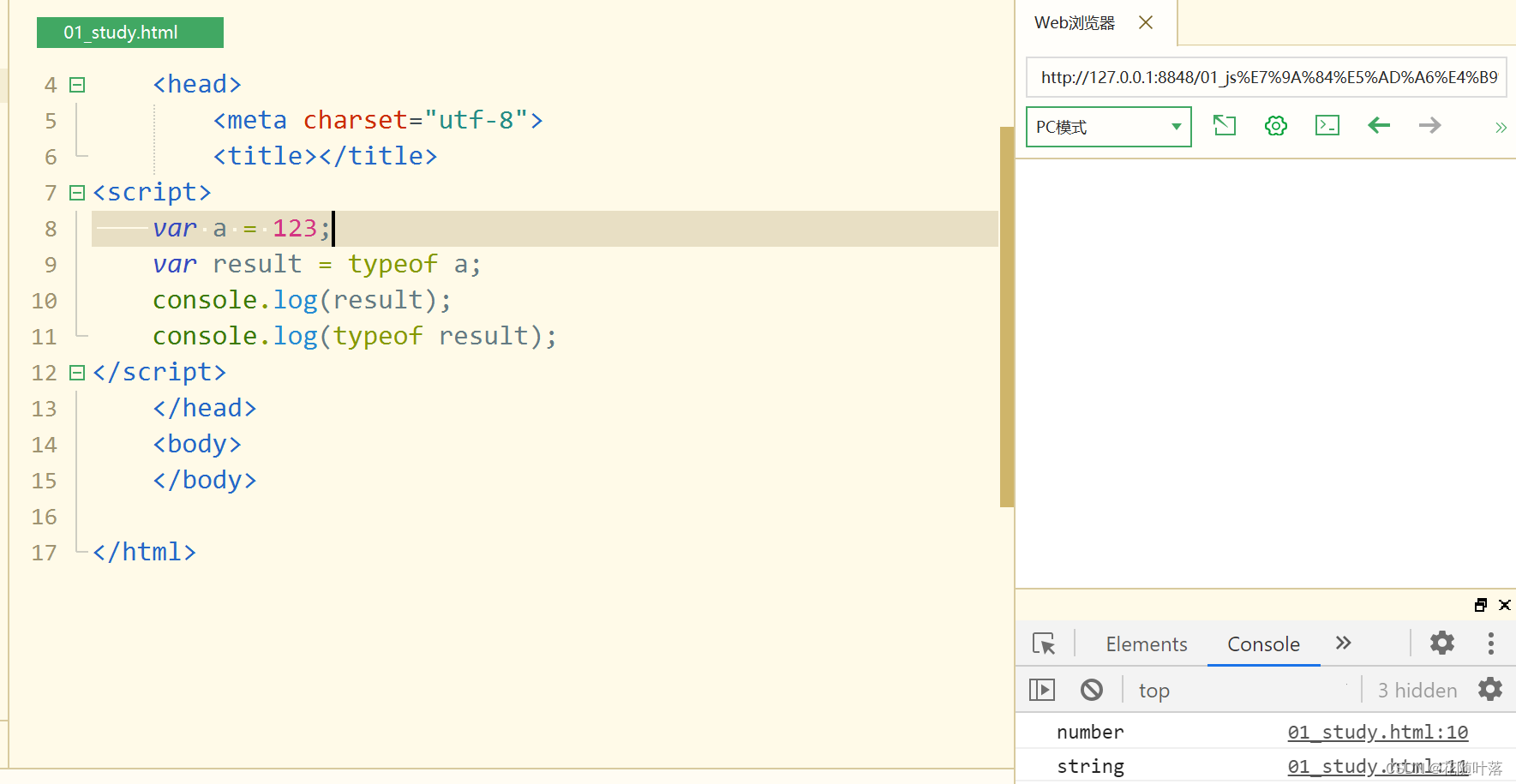Open the DevTools three-dot menu
Viewport: 1516px width, 784px height.
point(1491,643)
